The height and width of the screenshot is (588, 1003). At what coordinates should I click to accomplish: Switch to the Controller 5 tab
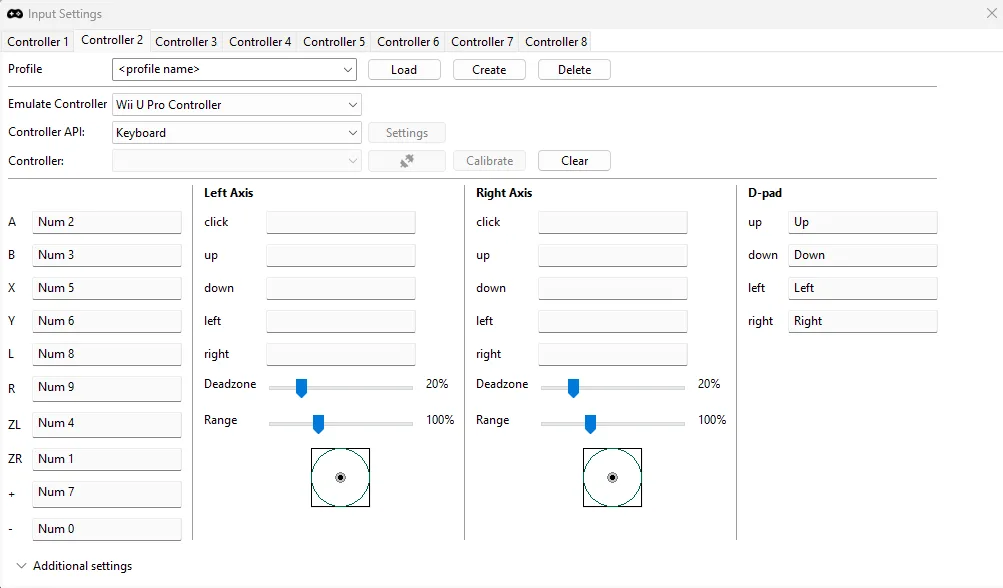(334, 42)
